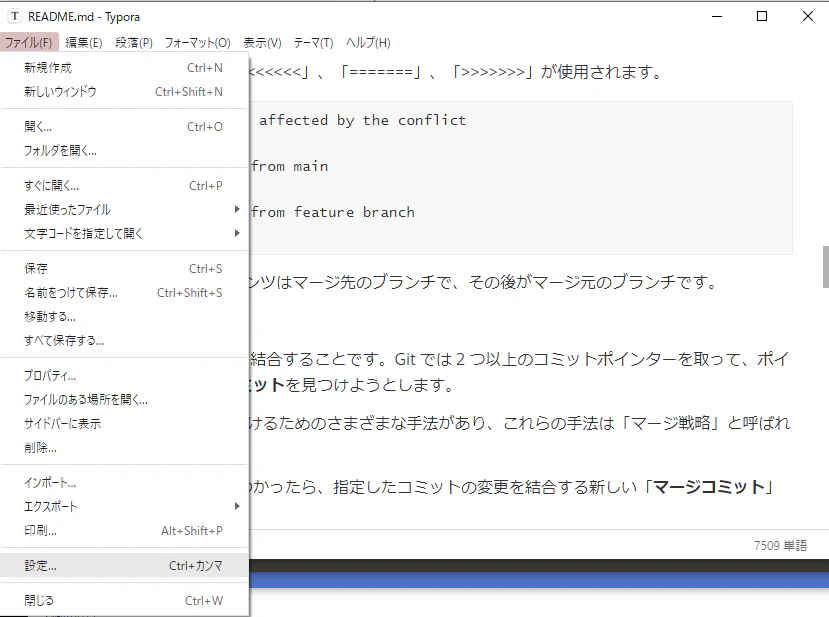Choose 名前をつけて保存... entry

point(124,292)
